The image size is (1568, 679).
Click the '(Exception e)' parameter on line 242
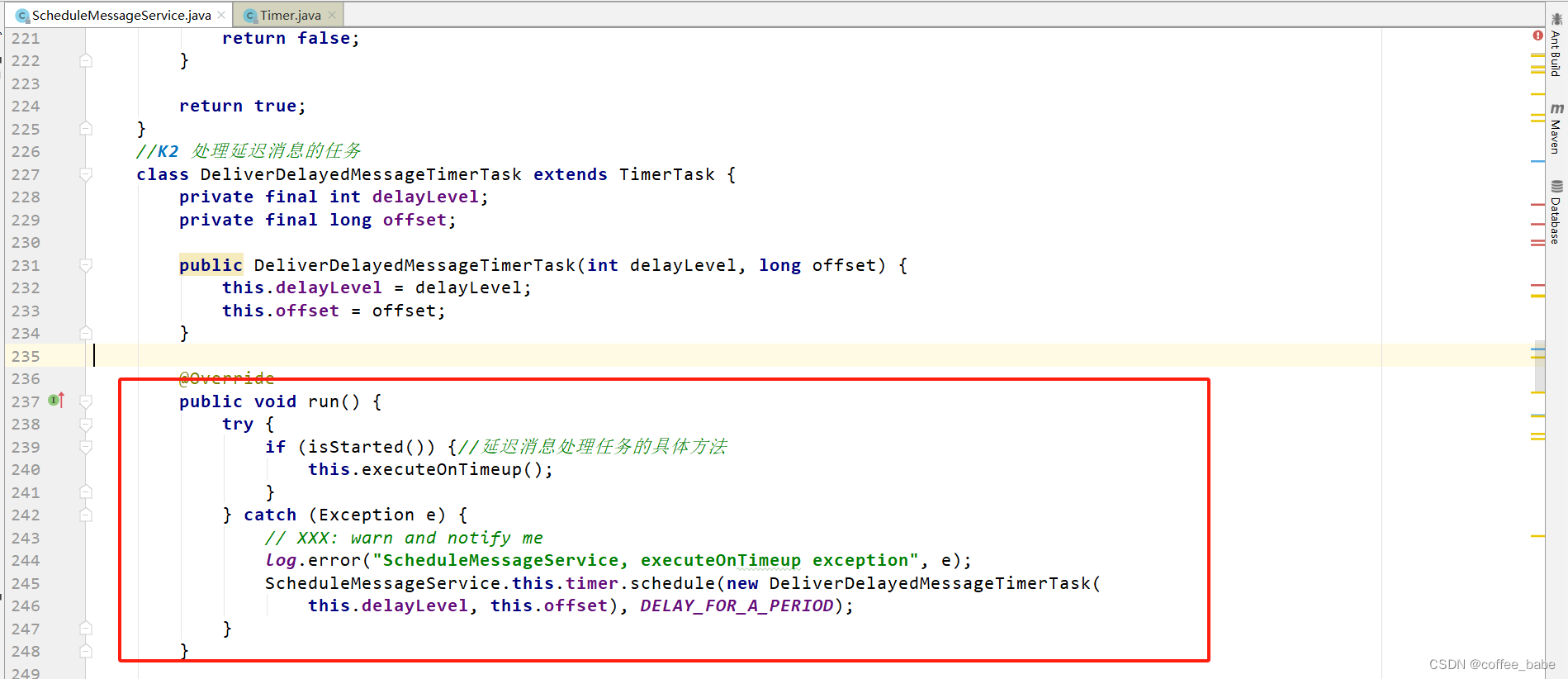(377, 515)
